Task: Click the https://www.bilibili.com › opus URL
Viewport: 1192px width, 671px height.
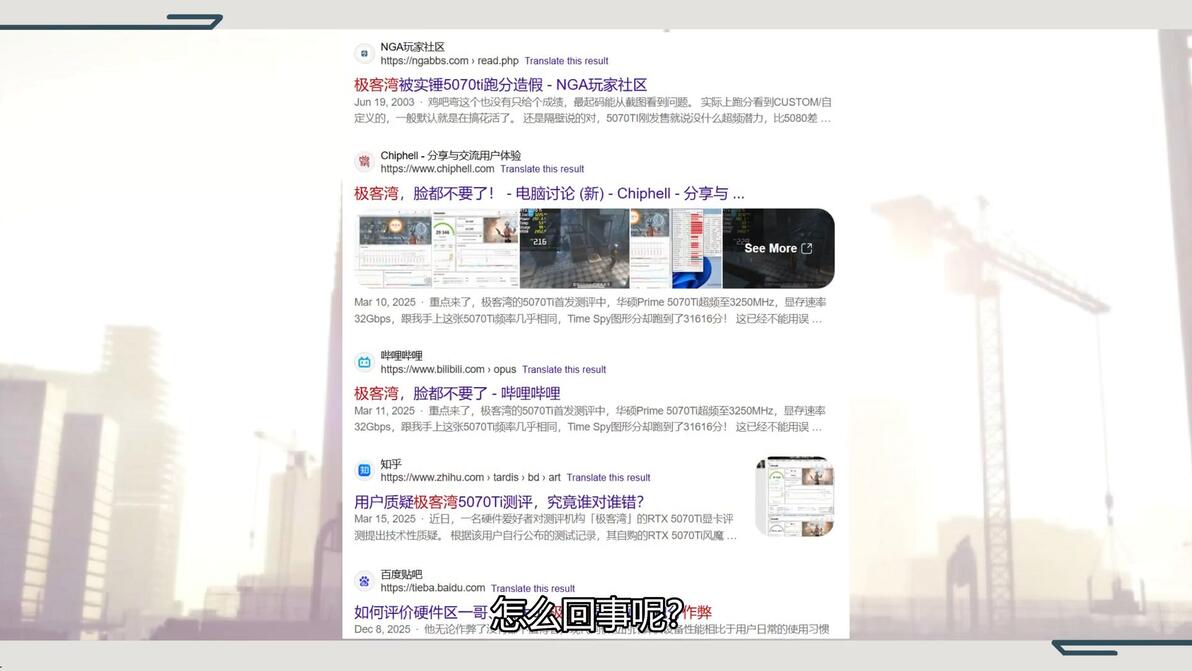Action: tap(448, 370)
